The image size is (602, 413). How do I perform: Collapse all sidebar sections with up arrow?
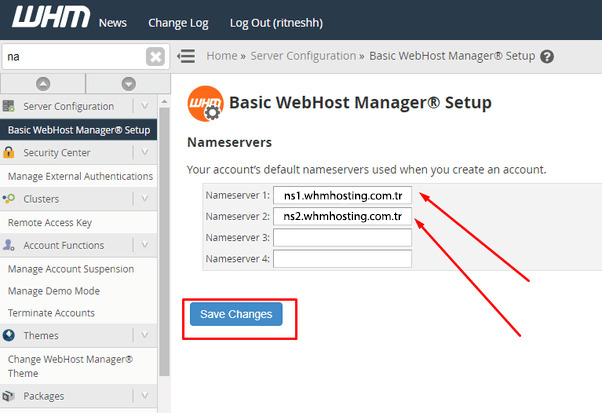click(x=43, y=84)
